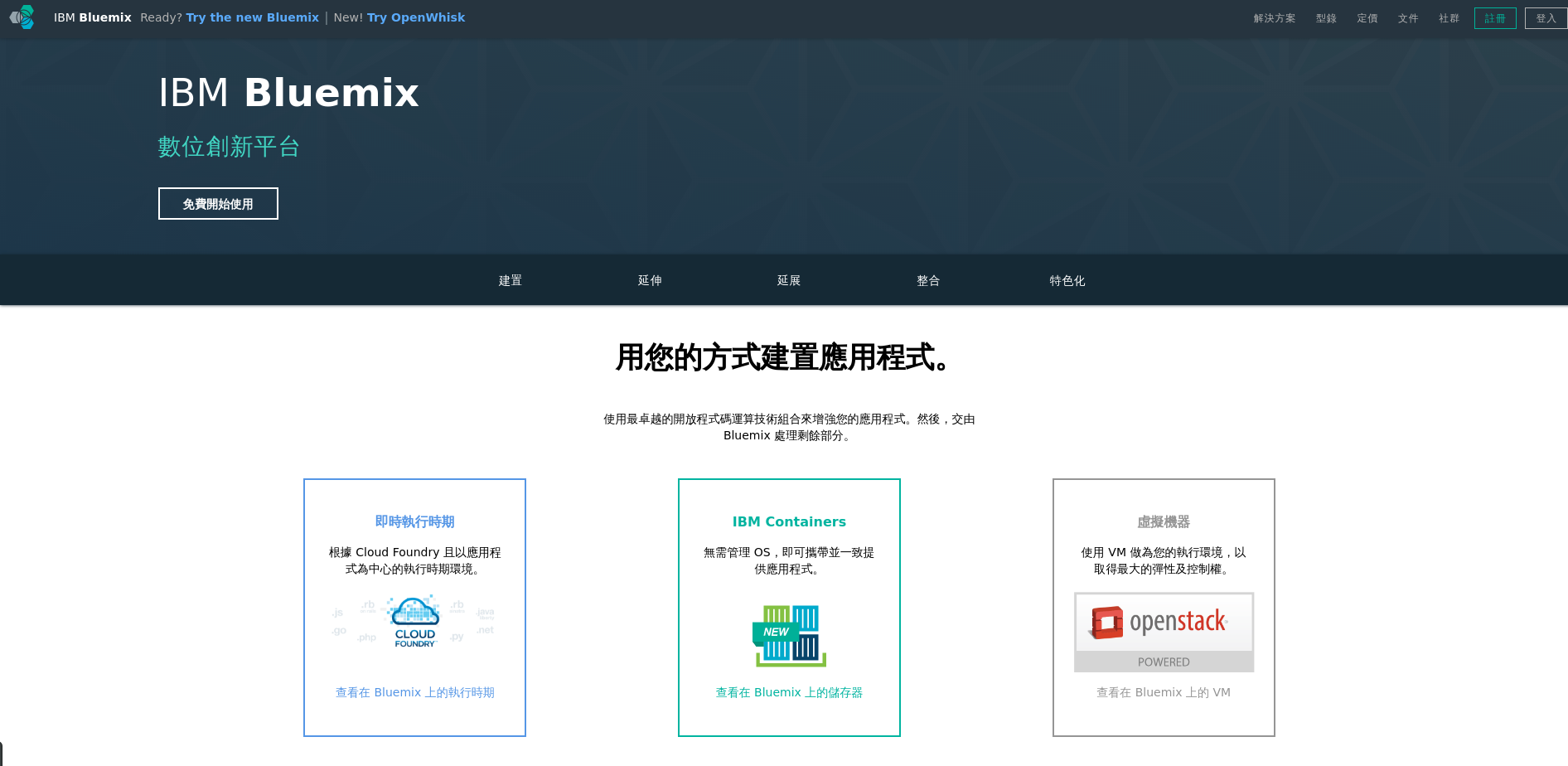Open the Try OpenWhisk link
The width and height of the screenshot is (1568, 766).
pyautogui.click(x=416, y=17)
